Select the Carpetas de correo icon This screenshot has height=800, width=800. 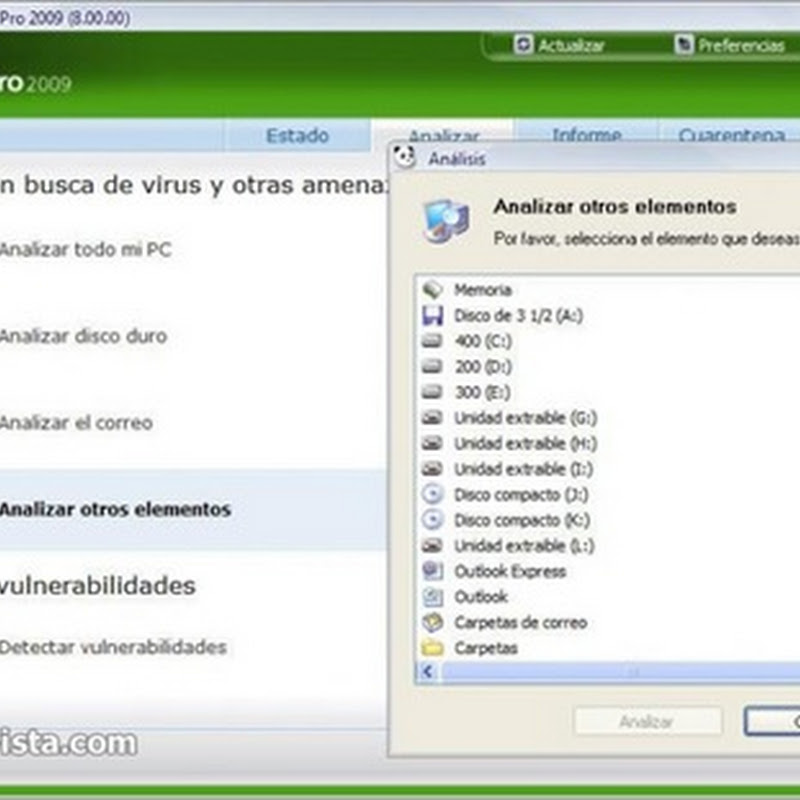tap(432, 622)
